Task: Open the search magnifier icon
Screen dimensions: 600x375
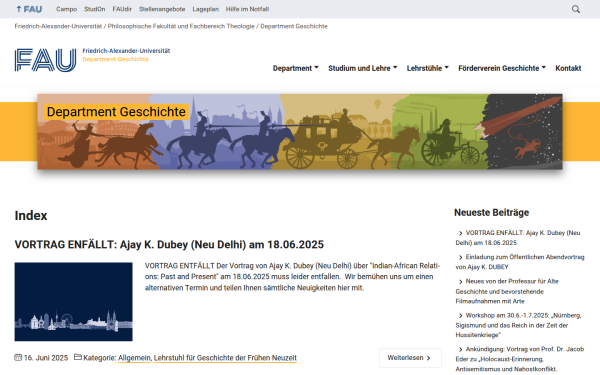Action: tap(576, 9)
